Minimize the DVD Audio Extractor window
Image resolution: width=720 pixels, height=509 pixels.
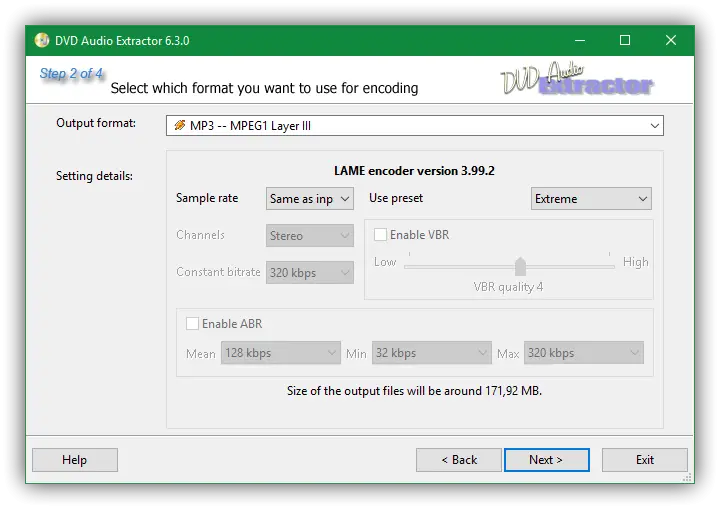[x=580, y=40]
